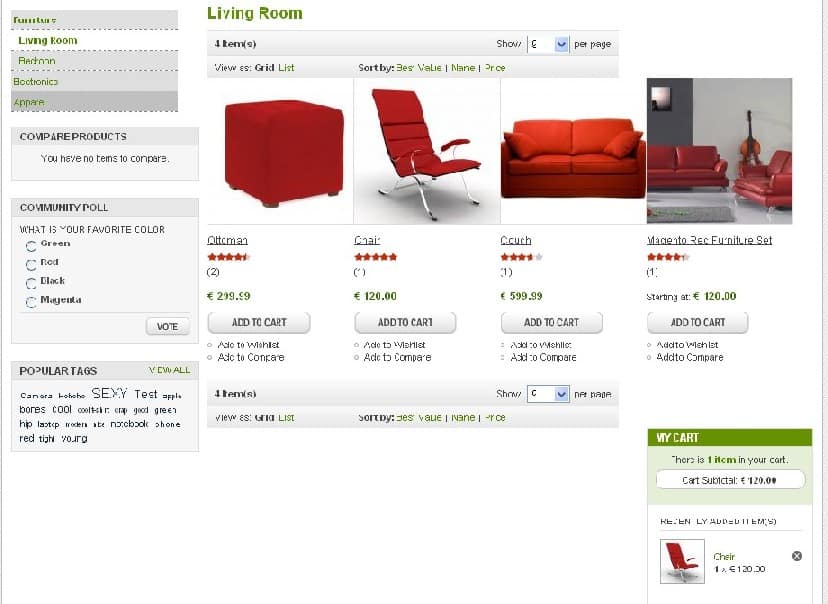
Task: View all popular tags
Action: (169, 370)
